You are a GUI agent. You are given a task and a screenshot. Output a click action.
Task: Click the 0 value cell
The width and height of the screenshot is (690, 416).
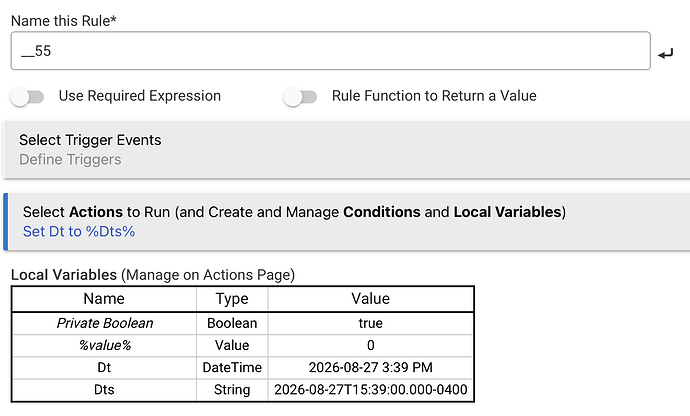pyautogui.click(x=371, y=345)
